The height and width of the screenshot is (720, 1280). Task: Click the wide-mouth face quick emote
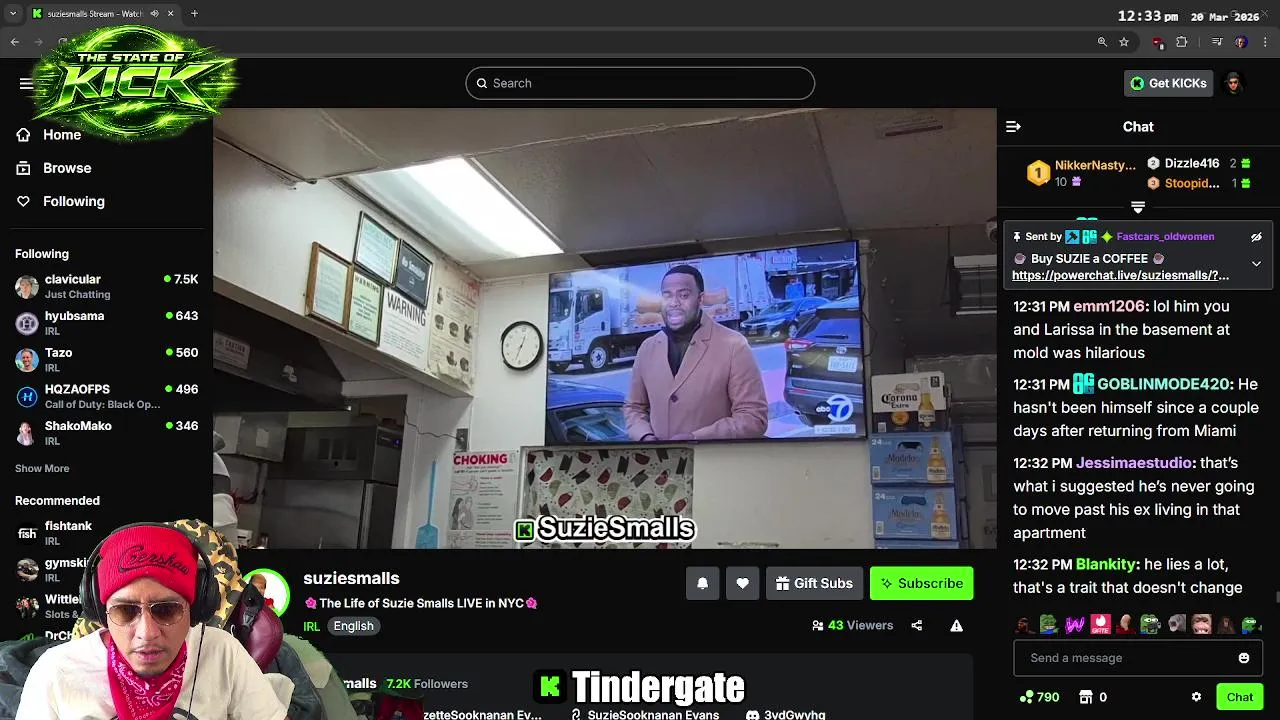1201,625
